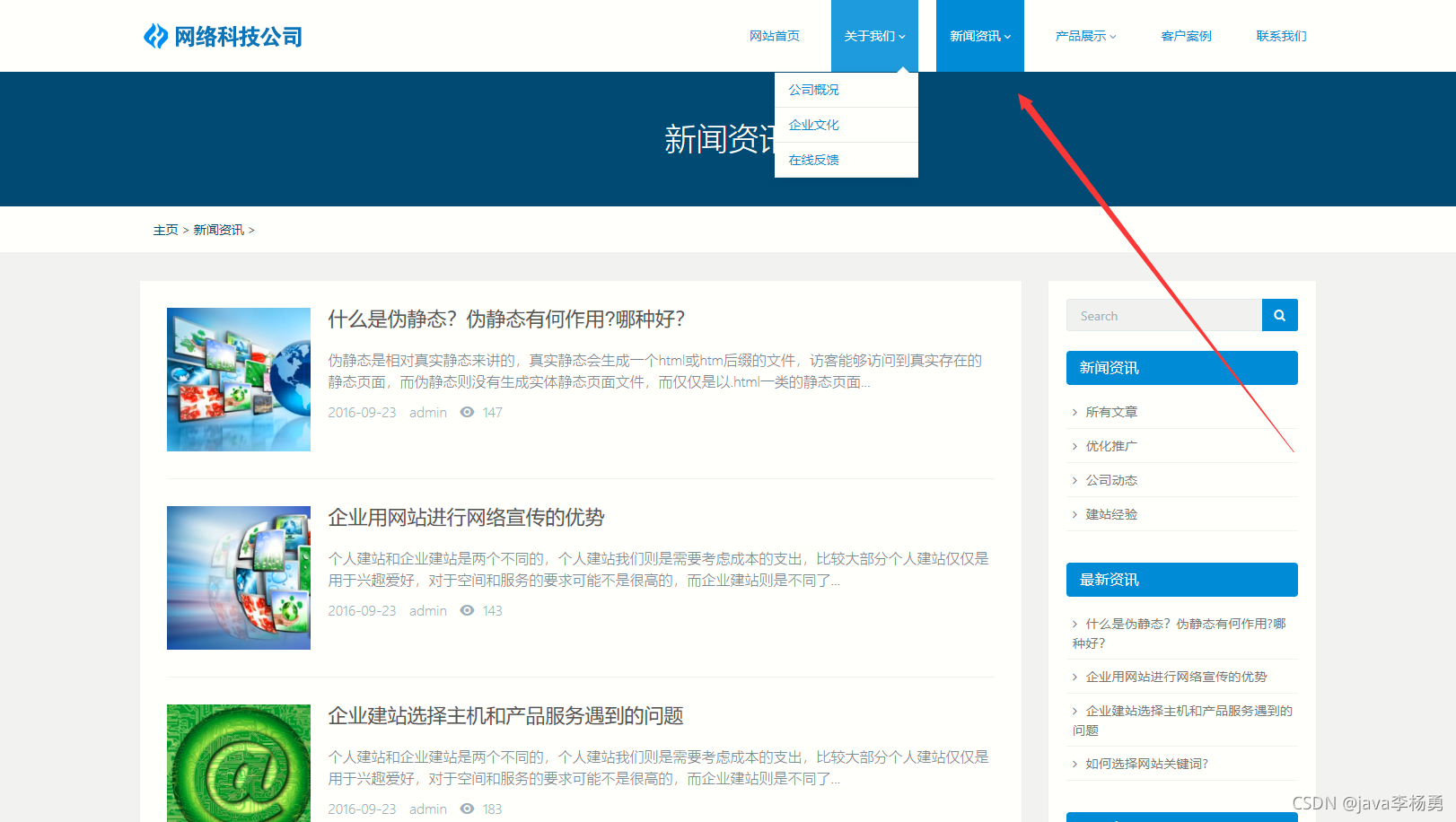The image size is (1456, 822).
Task: Click the 主页 breadcrumb link
Action: coord(165,230)
